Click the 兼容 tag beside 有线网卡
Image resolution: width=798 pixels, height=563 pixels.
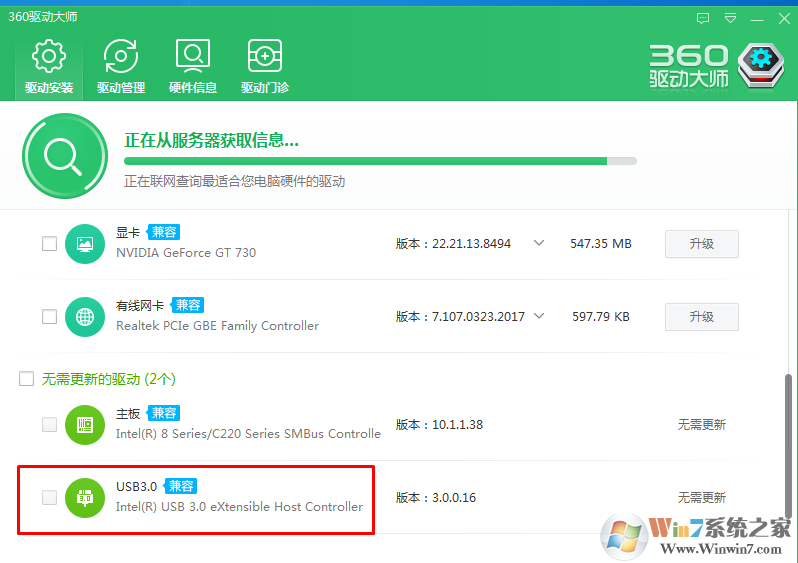187,305
